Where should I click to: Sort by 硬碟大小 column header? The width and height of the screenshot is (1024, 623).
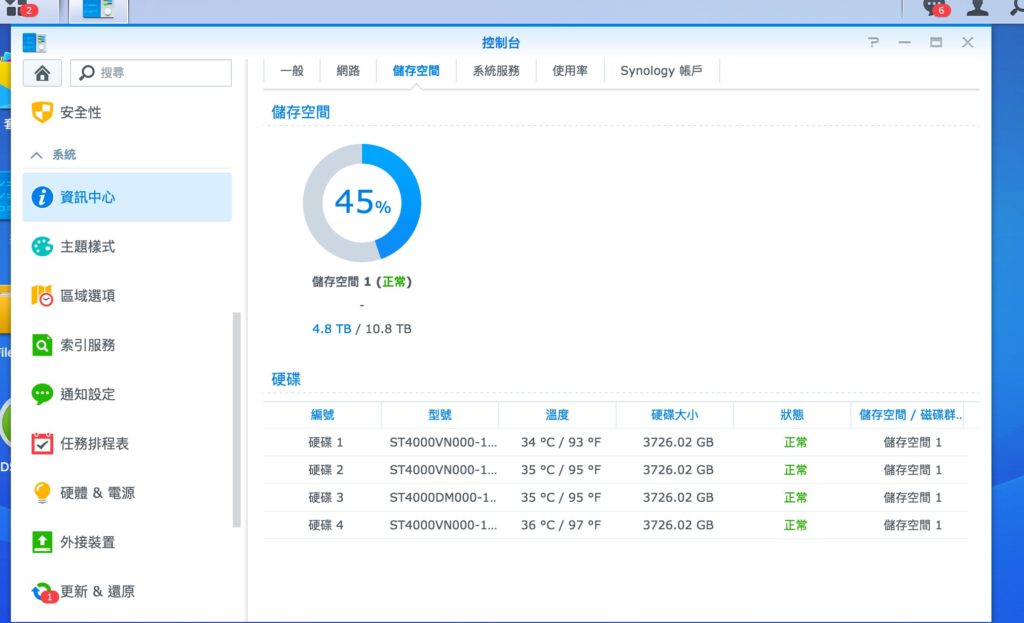coord(675,415)
